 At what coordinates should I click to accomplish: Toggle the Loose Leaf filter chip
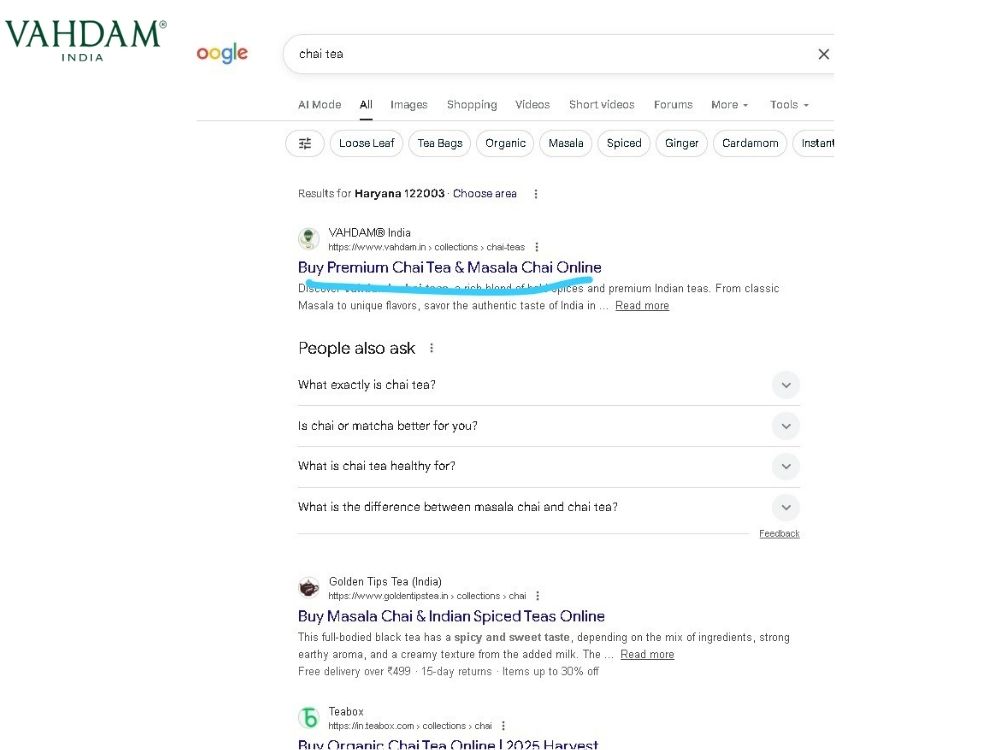(366, 143)
